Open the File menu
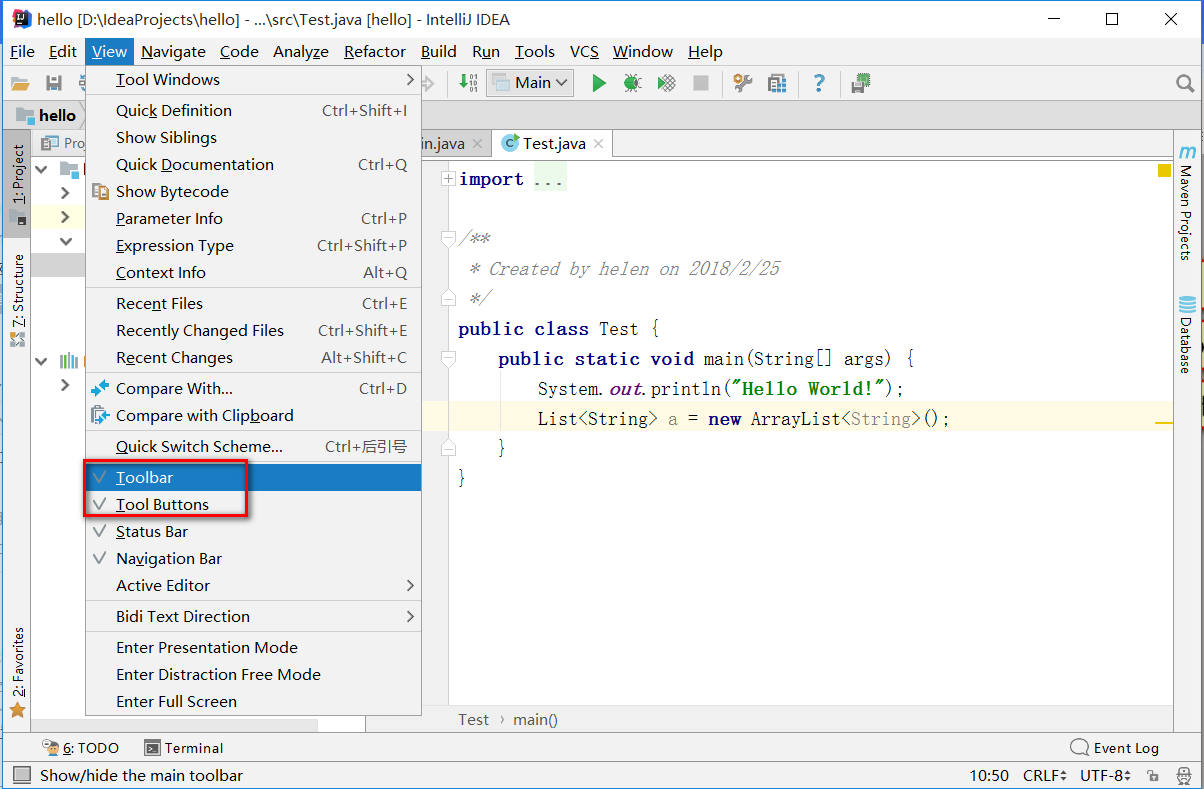The width and height of the screenshot is (1204, 789). 22,51
